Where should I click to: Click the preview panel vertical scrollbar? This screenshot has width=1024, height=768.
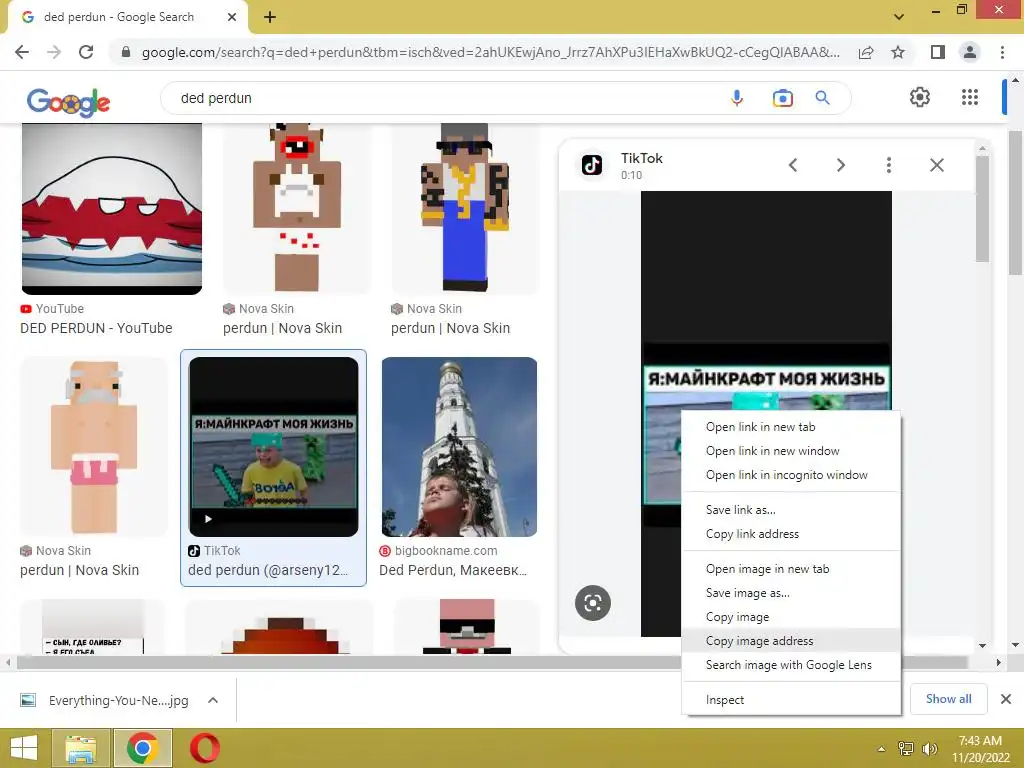(x=982, y=209)
